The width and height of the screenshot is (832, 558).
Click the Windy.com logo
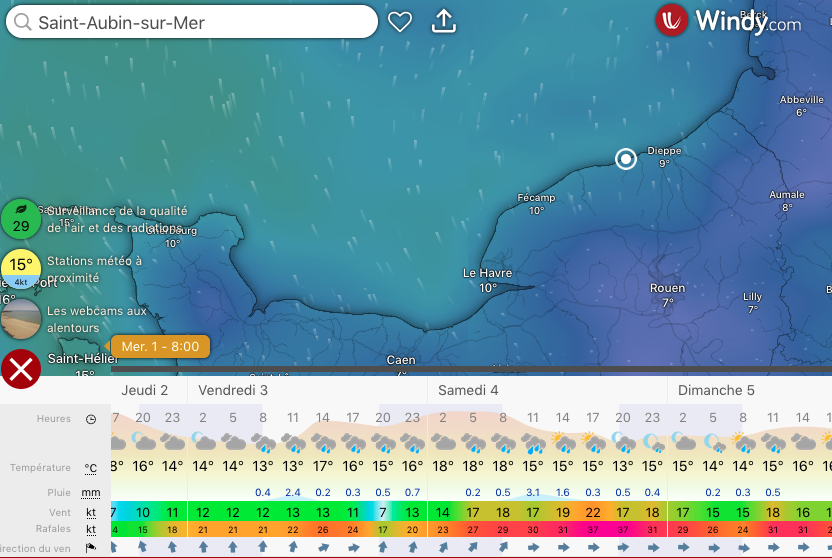coord(729,21)
